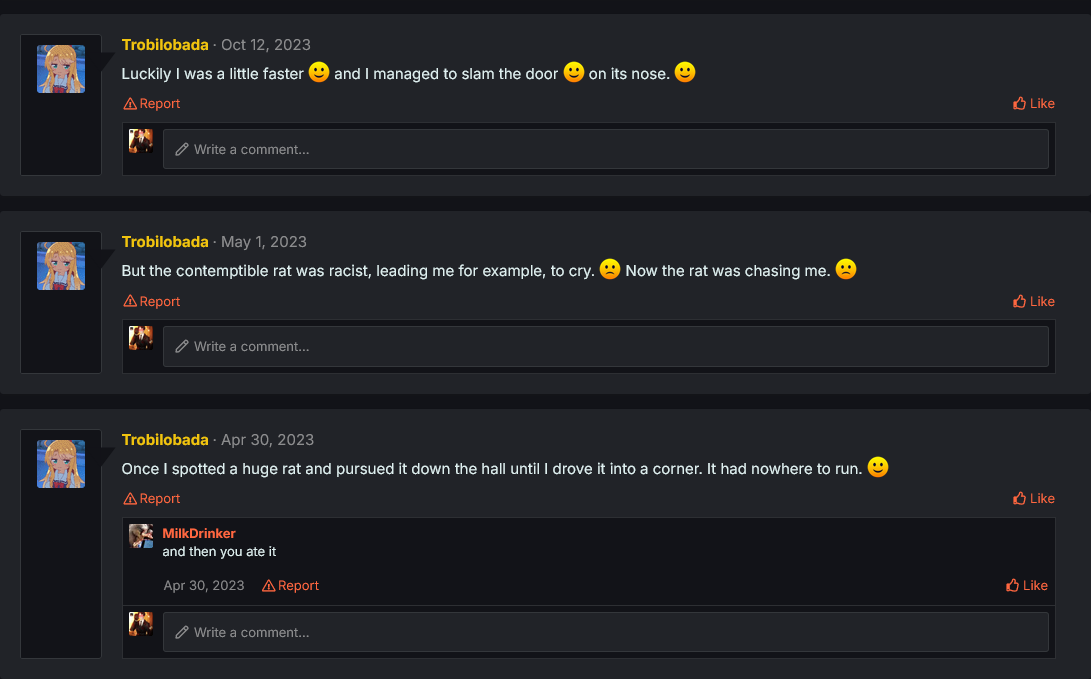Write a comment on the May 1 post
The image size is (1091, 679).
pyautogui.click(x=605, y=347)
